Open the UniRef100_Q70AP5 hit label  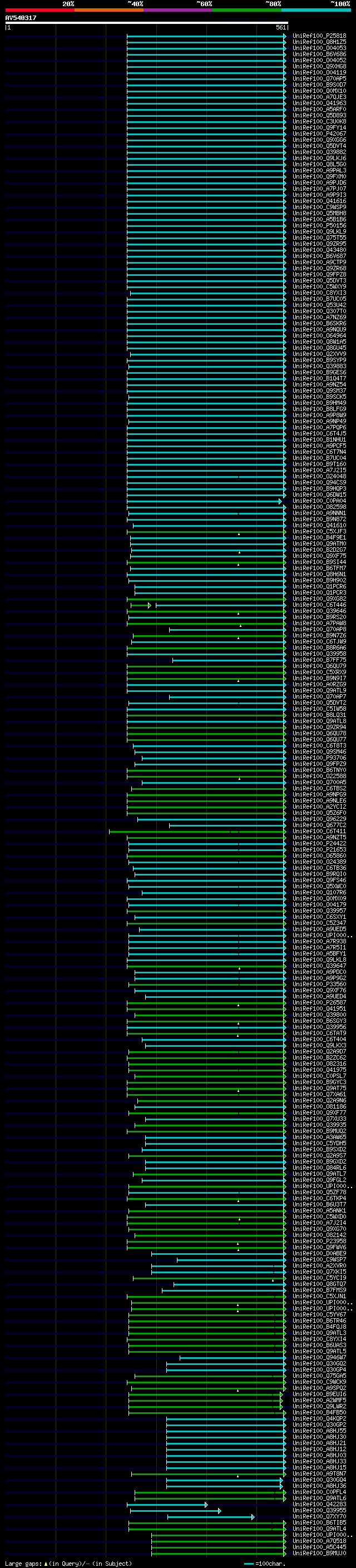click(x=319, y=78)
